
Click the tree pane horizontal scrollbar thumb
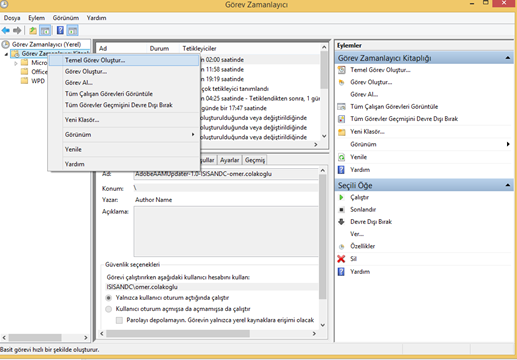coord(35,337)
